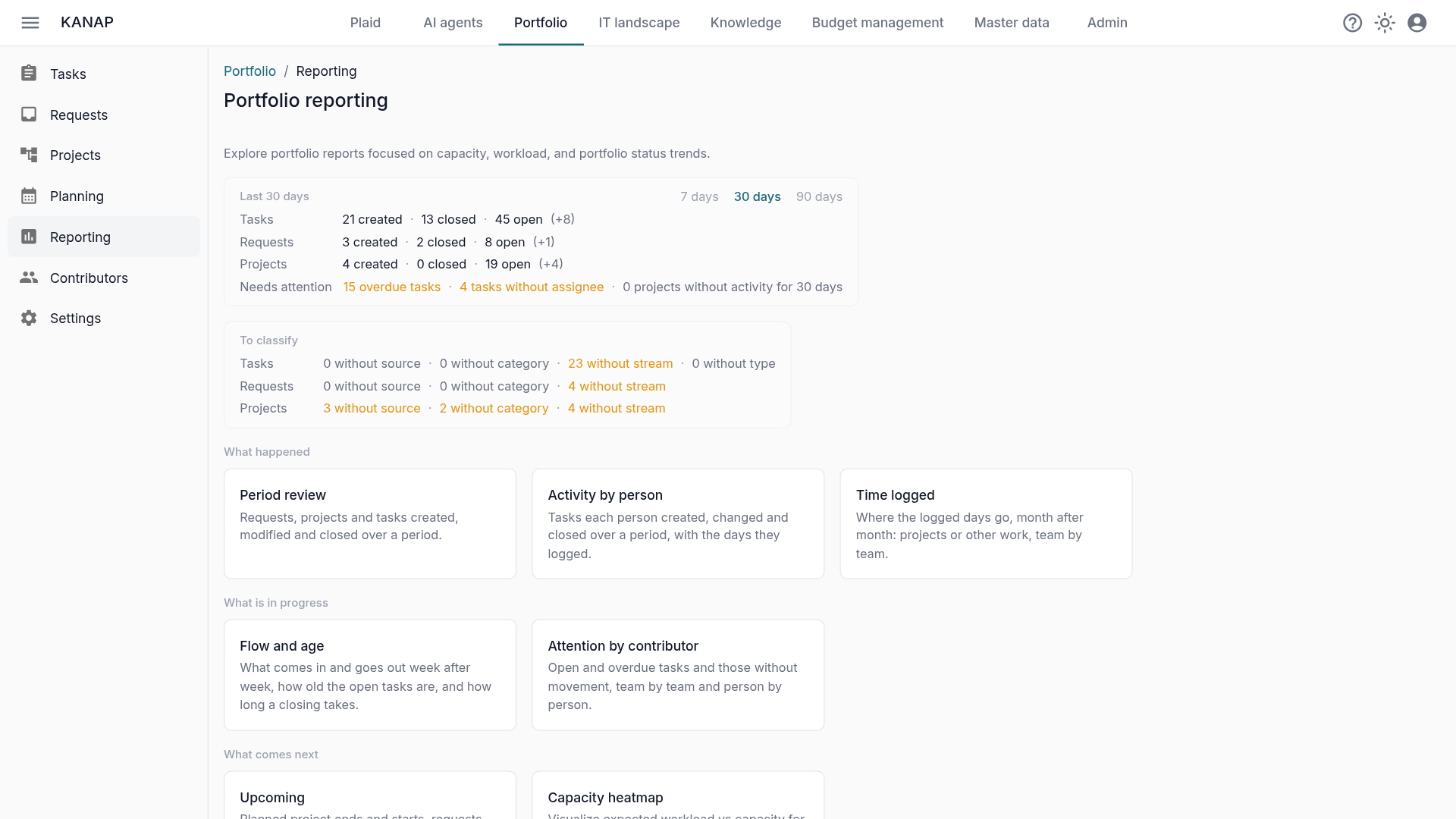Click the KANAP logo text
The image size is (1456, 819).
[87, 23]
